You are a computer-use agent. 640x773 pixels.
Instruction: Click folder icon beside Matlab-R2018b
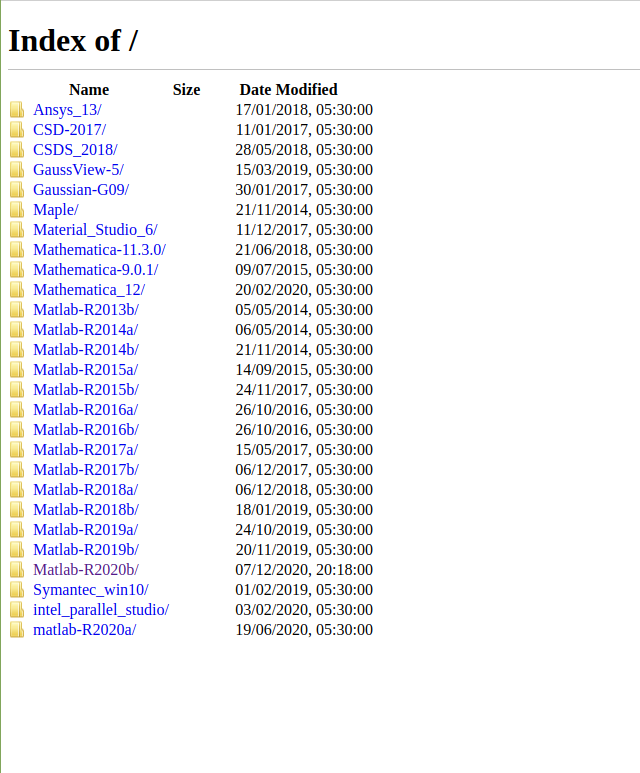point(17,510)
